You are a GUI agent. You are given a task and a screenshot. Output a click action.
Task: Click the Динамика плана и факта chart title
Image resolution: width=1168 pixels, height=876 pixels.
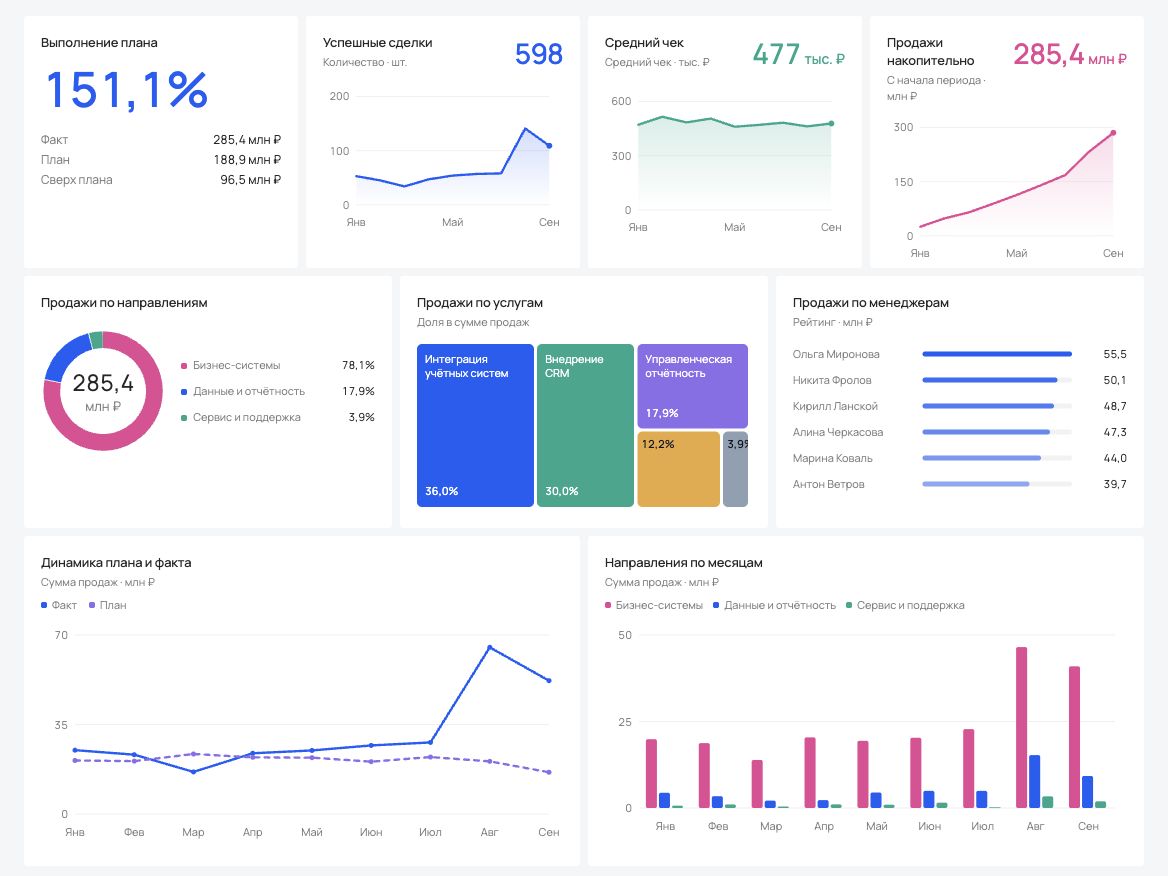point(116,562)
